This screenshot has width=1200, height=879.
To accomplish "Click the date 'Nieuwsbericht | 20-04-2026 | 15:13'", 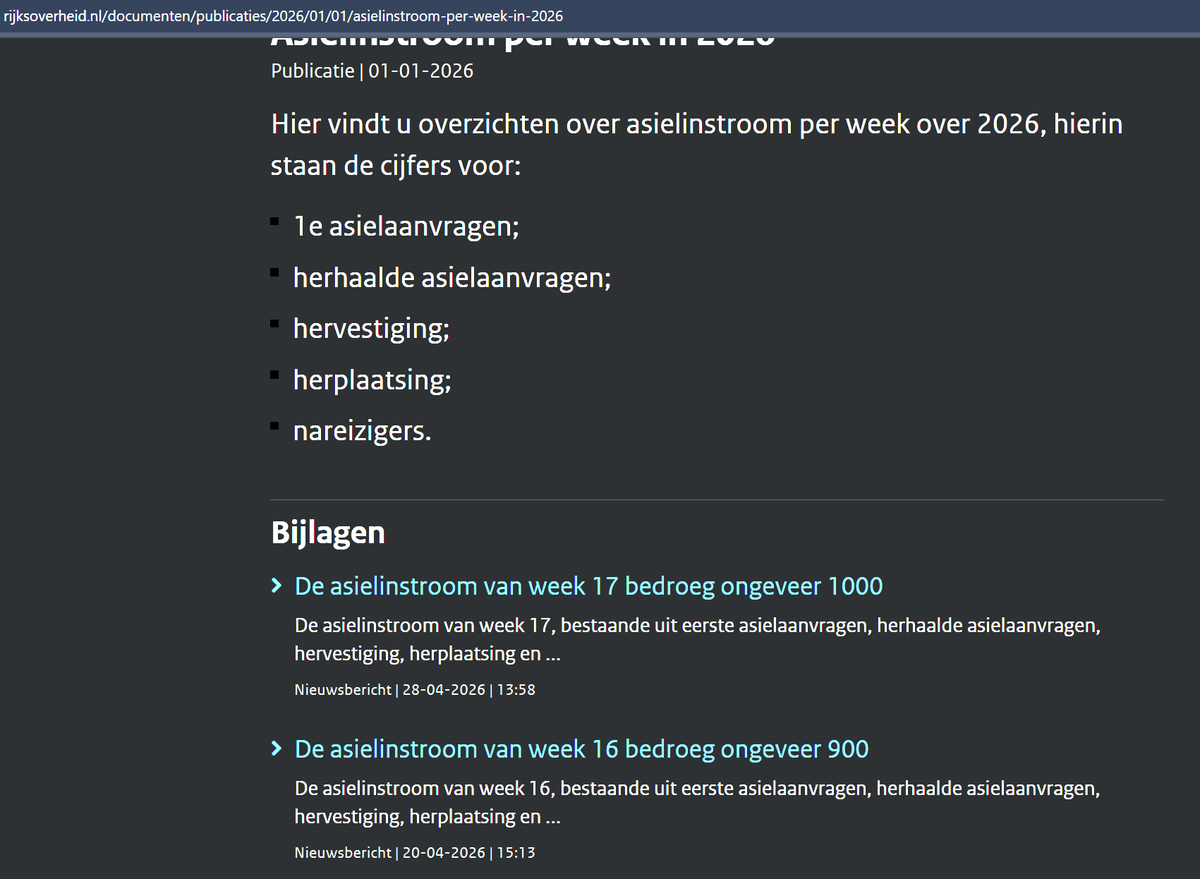I will 415,853.
